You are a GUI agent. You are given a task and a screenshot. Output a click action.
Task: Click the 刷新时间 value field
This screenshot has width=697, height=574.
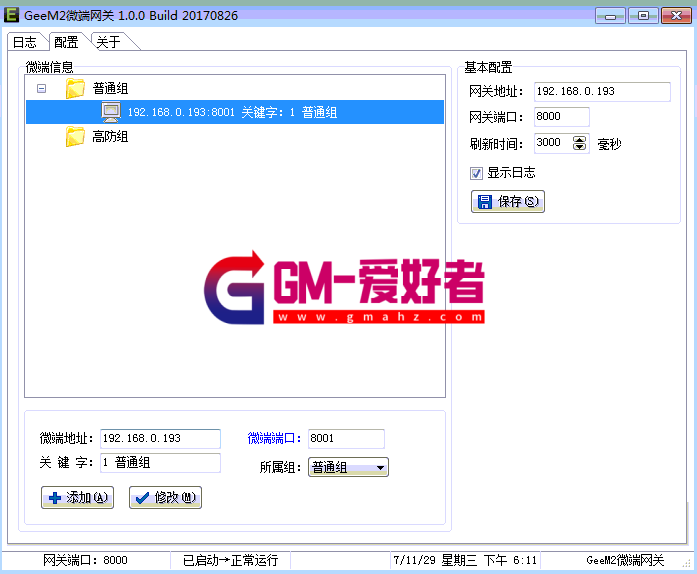[553, 143]
